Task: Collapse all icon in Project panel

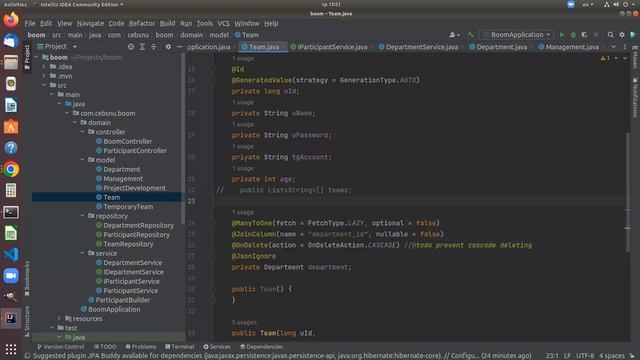Action: [153, 47]
